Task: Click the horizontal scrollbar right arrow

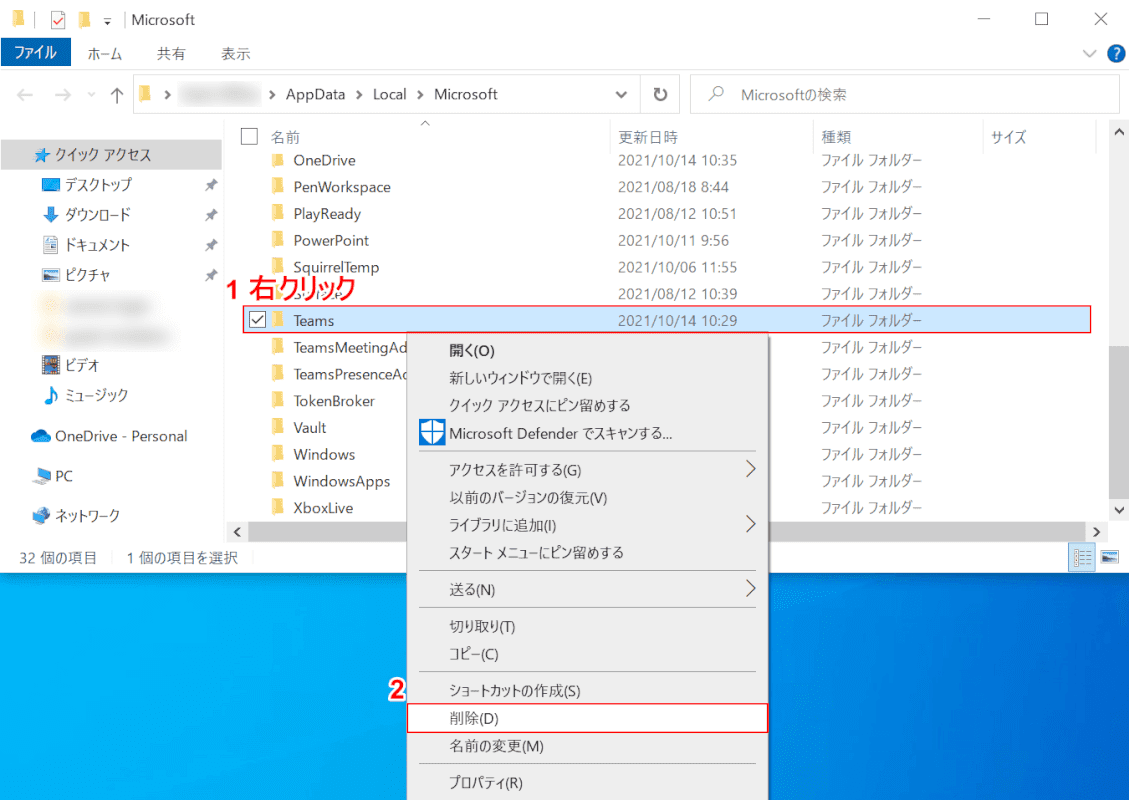Action: pos(1096,532)
